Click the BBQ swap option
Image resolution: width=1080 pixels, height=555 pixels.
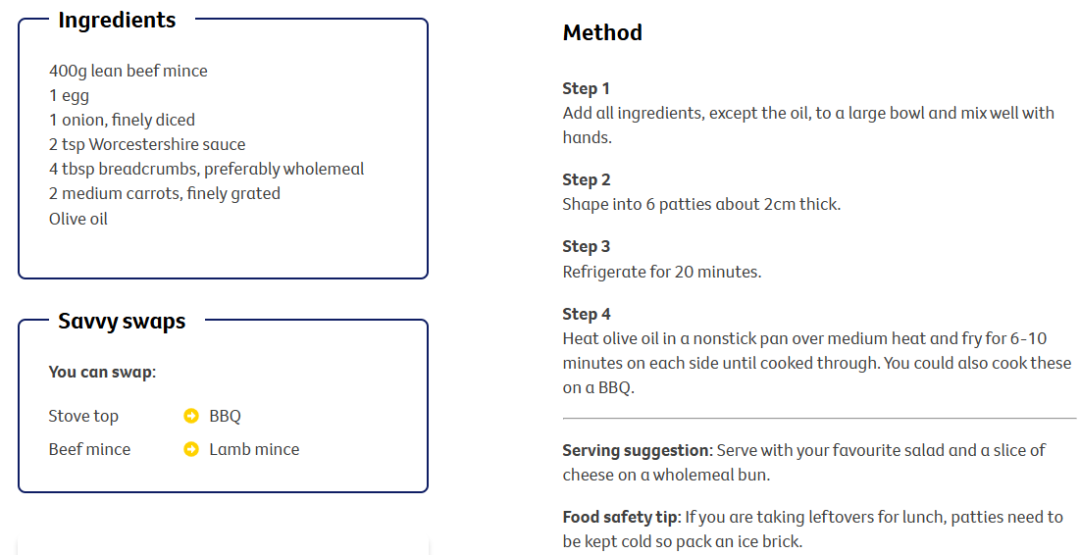pyautogui.click(x=225, y=416)
